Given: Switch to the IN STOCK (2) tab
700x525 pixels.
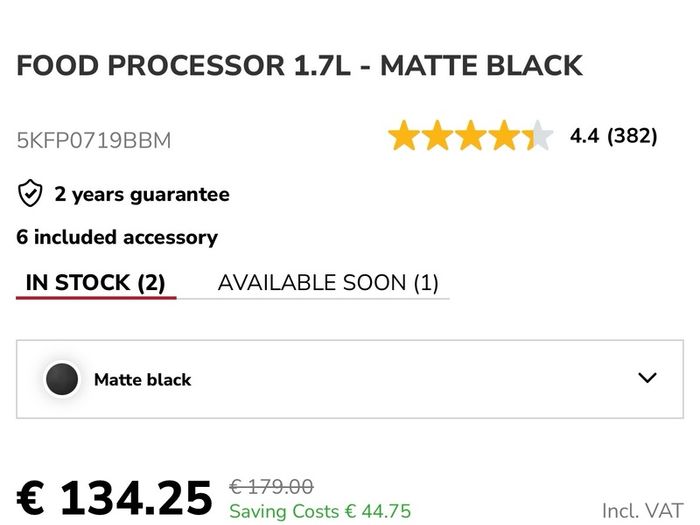Looking at the screenshot, I should pos(96,283).
